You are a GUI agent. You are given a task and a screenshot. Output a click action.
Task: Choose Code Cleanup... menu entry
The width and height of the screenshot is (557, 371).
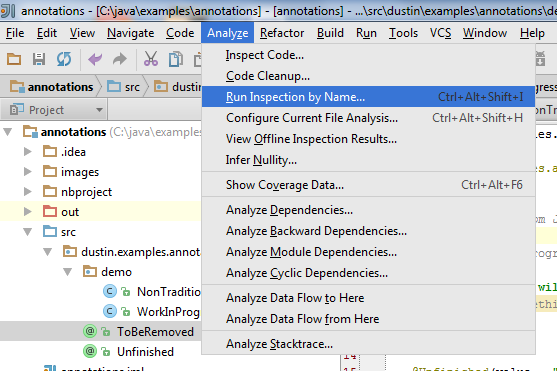[368, 76]
